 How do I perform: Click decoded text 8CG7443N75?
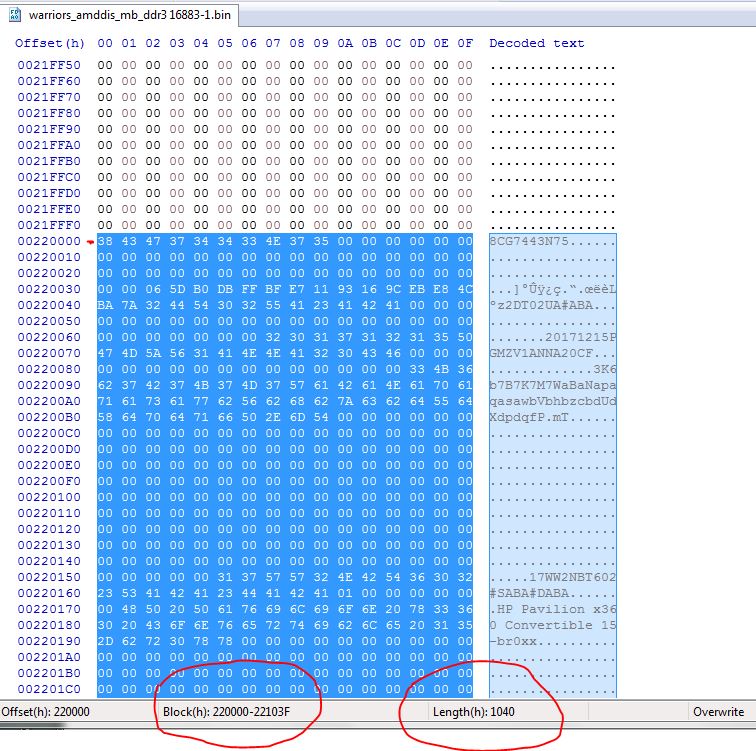[x=529, y=241]
